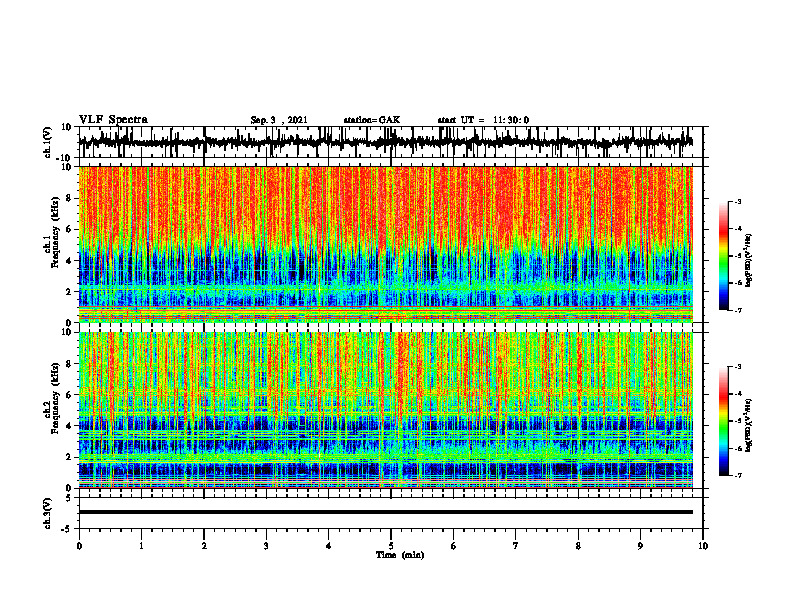Select the "Time (min)" x-axis label

point(400,555)
